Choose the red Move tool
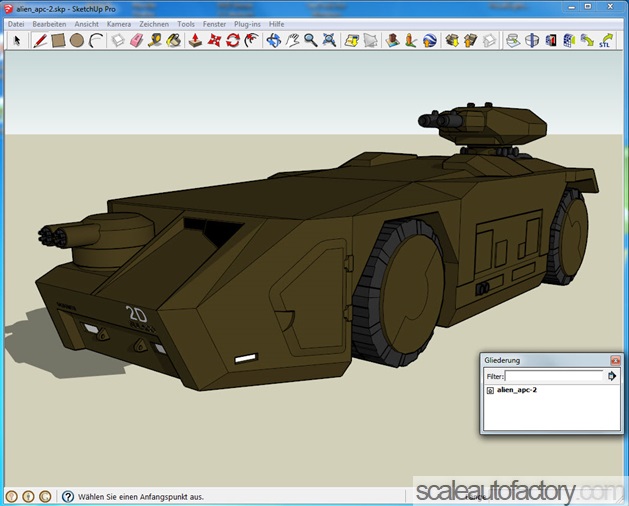 click(x=214, y=41)
